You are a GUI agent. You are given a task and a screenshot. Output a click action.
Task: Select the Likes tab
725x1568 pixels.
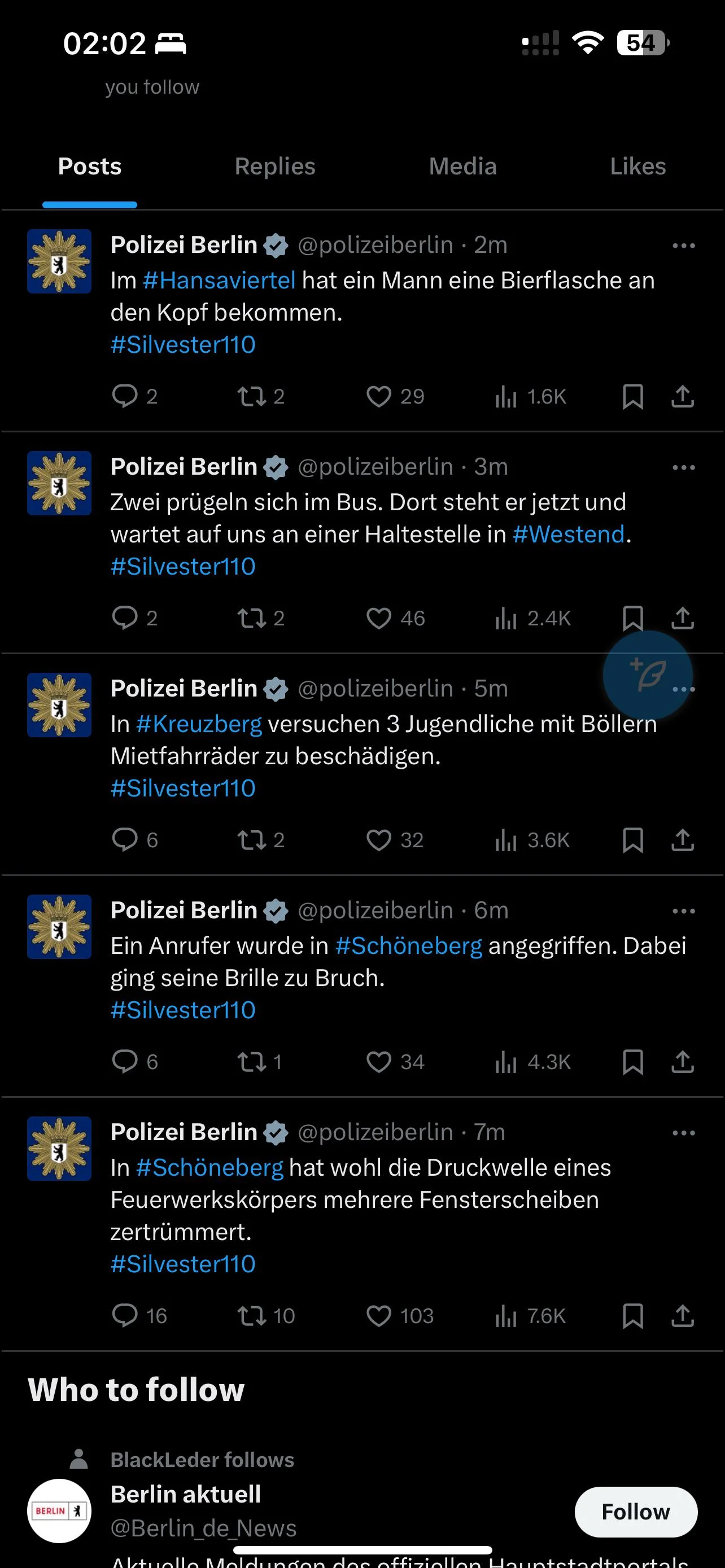pyautogui.click(x=637, y=165)
